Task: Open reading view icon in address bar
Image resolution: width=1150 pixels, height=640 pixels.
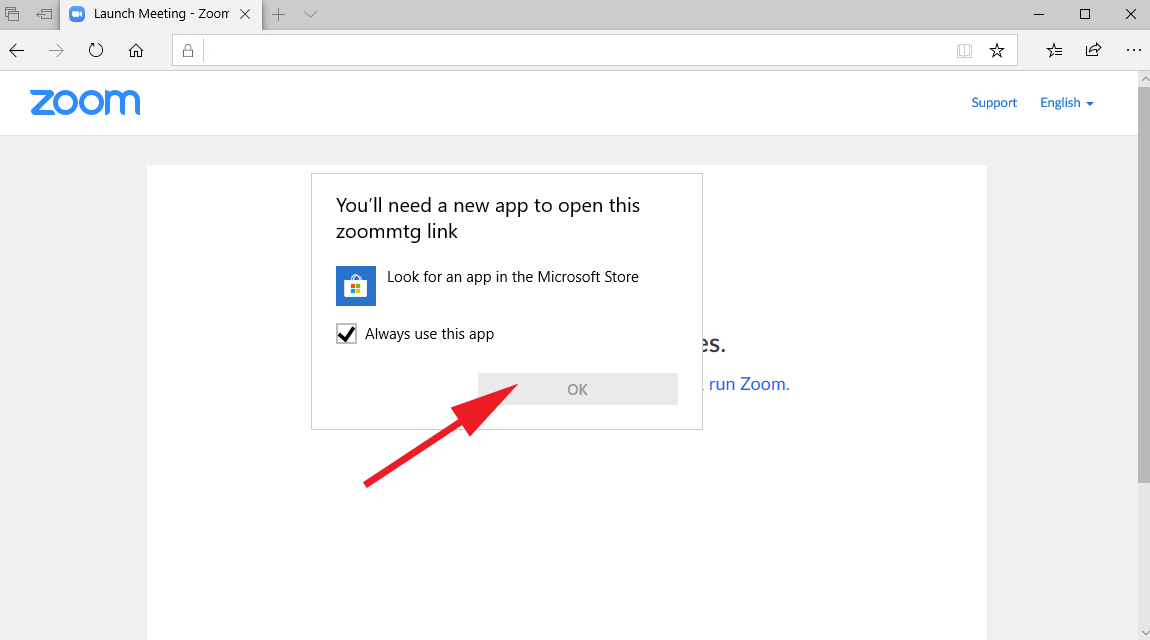Action: tap(964, 51)
